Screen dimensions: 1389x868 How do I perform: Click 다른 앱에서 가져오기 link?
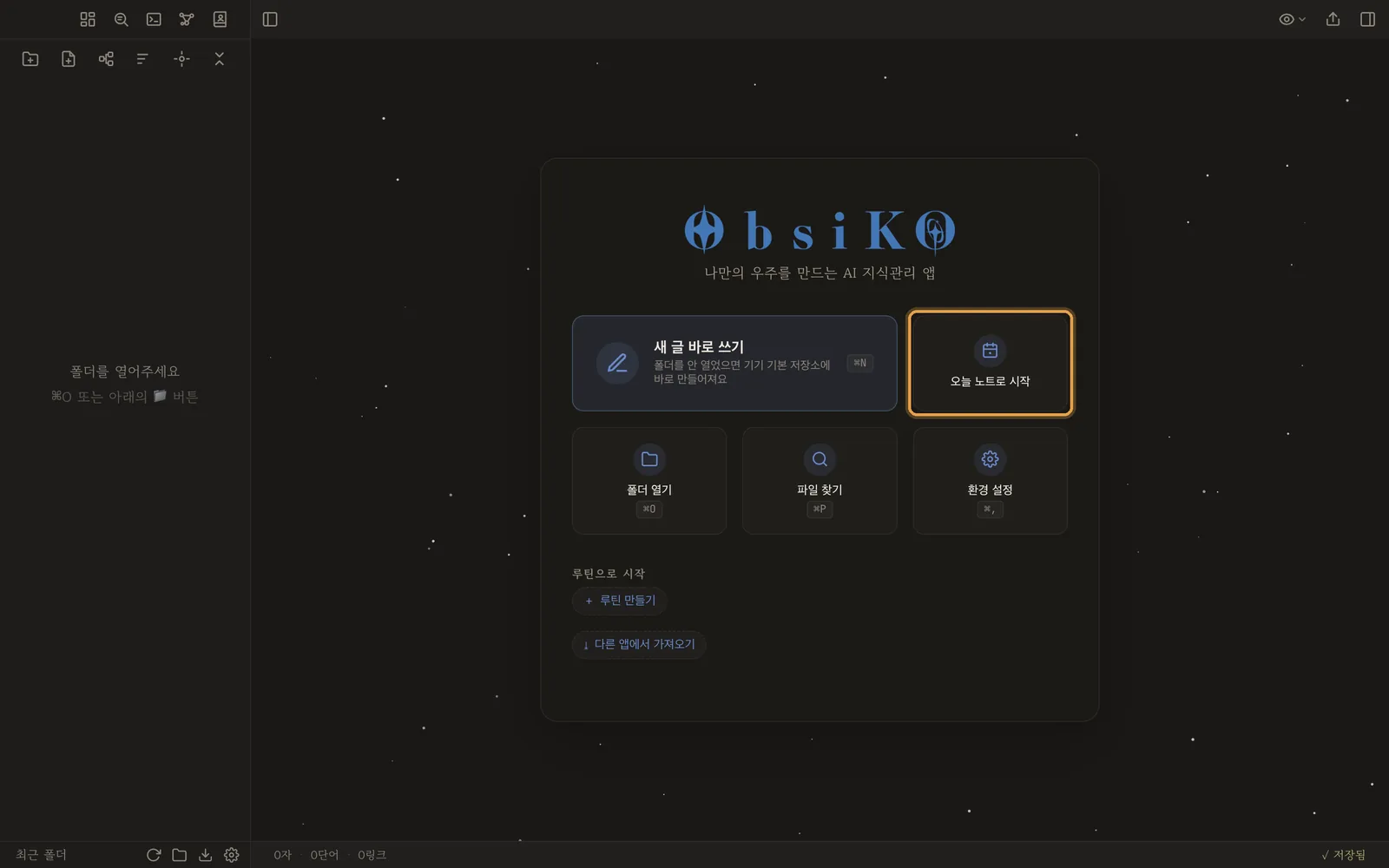point(639,644)
